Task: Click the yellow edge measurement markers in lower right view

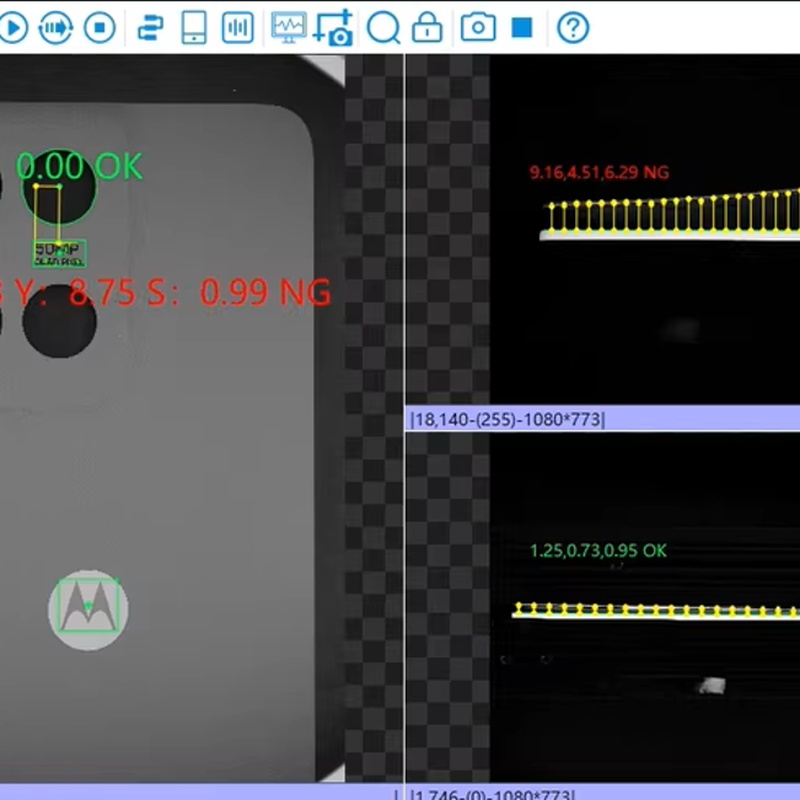Action: pyautogui.click(x=656, y=610)
